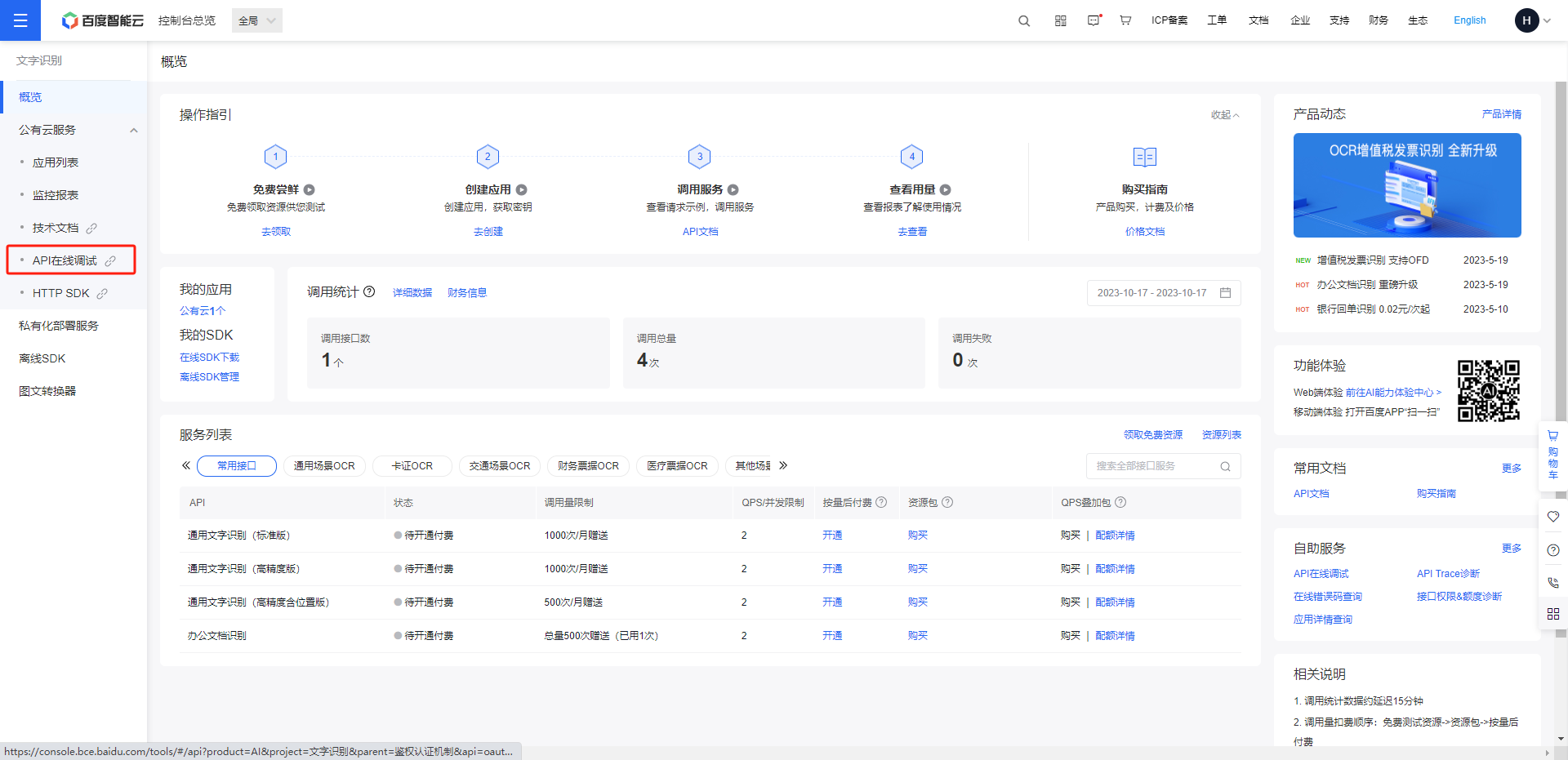1568x760 pixels.
Task: Click 领取免费资源 link
Action: [x=1153, y=435]
